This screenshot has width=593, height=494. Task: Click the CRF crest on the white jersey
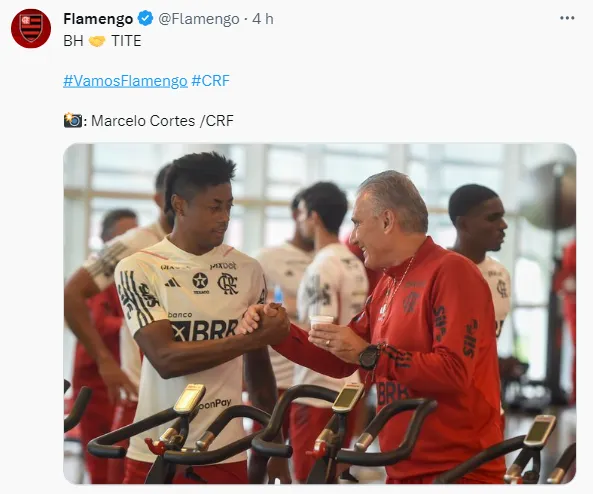228,283
